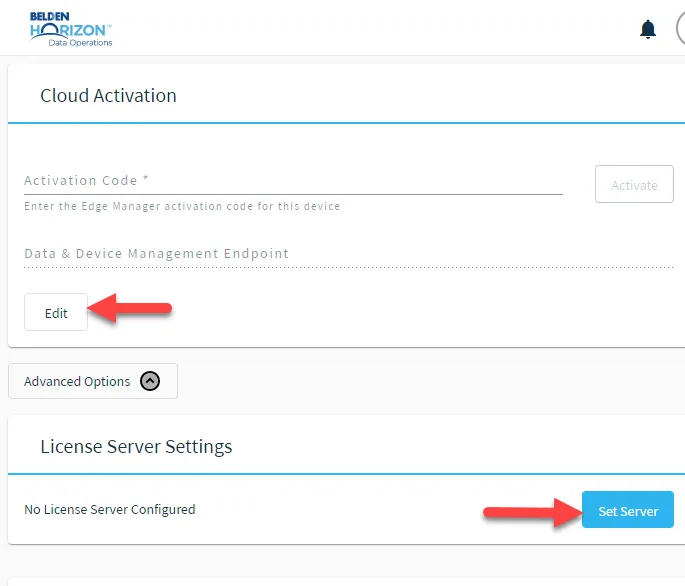The height and width of the screenshot is (586, 685).
Task: Click the Edit button
Action: click(56, 312)
